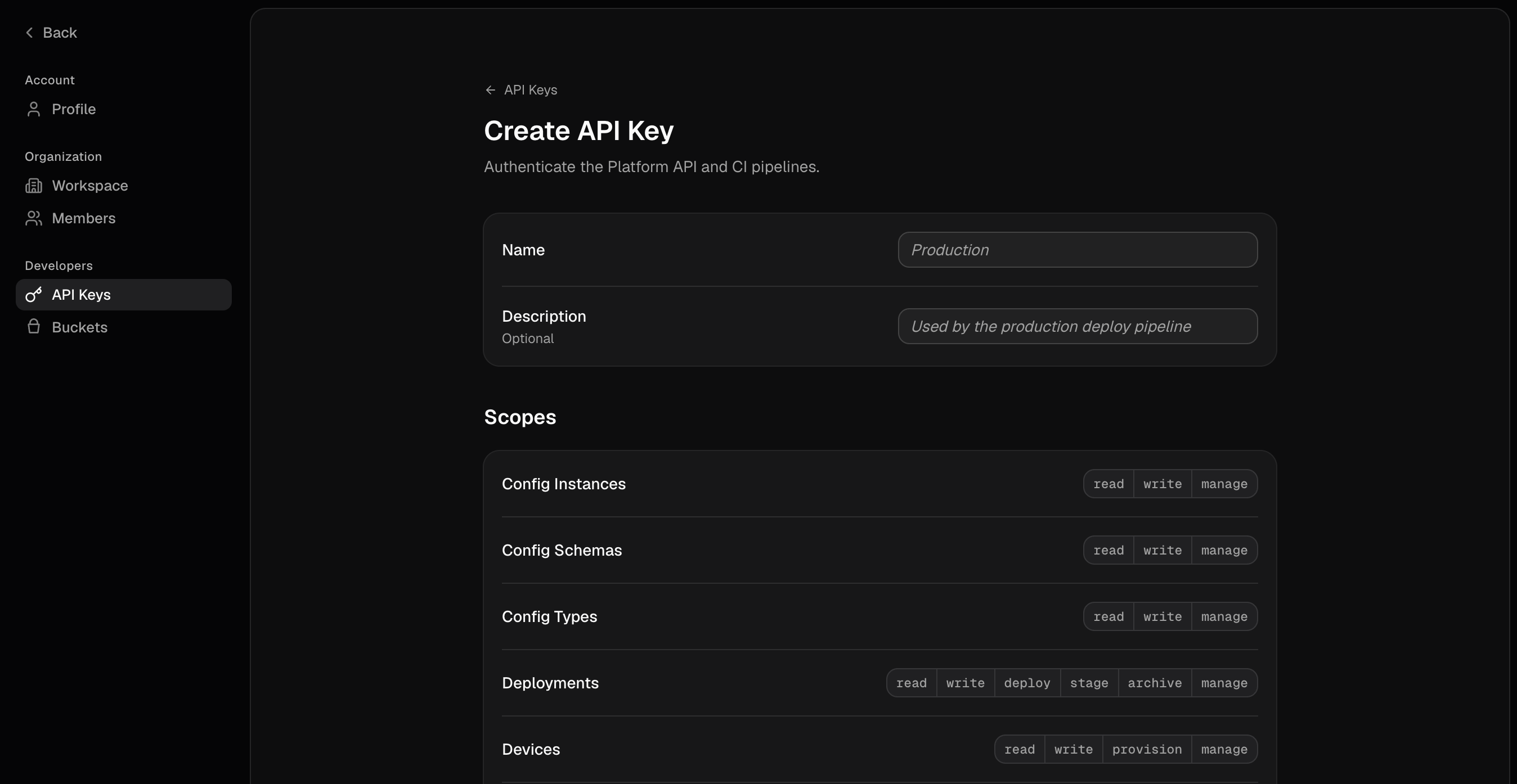Enable write scope for Config Schemas

click(x=1163, y=551)
